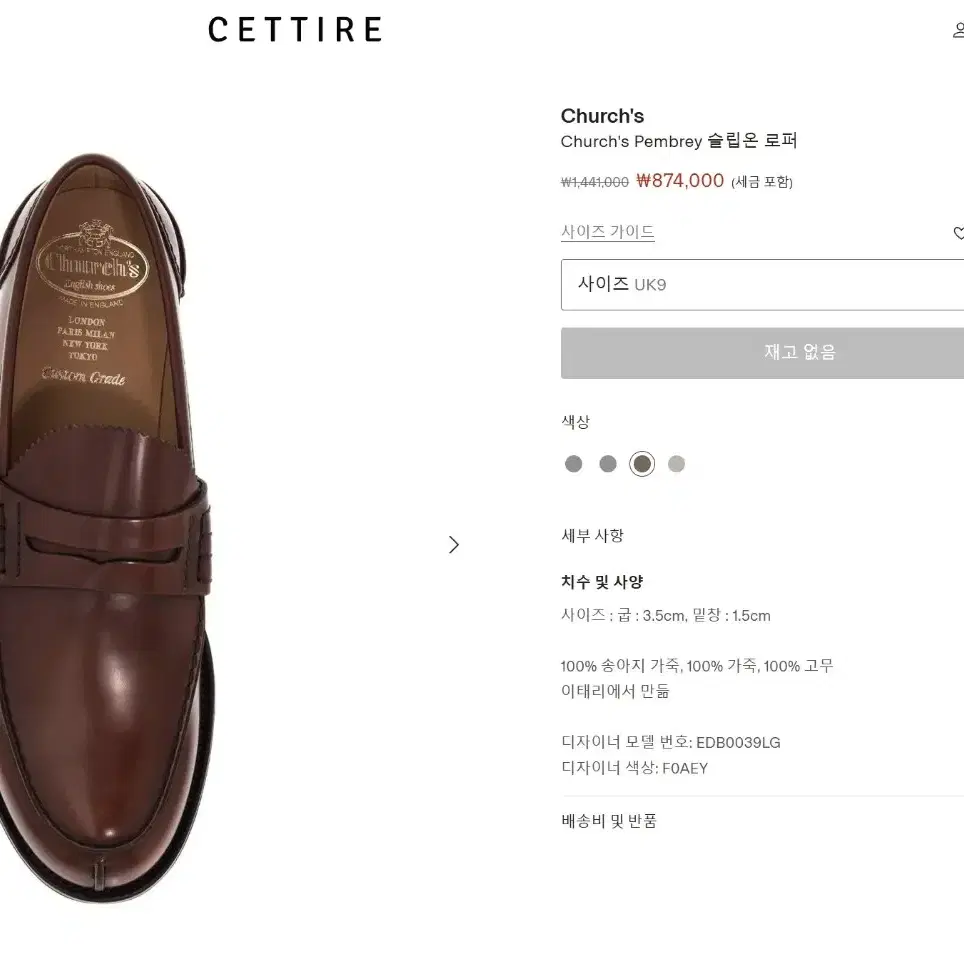This screenshot has height=964, width=964.
Task: Add item to wishlist with heart icon
Action: click(958, 233)
